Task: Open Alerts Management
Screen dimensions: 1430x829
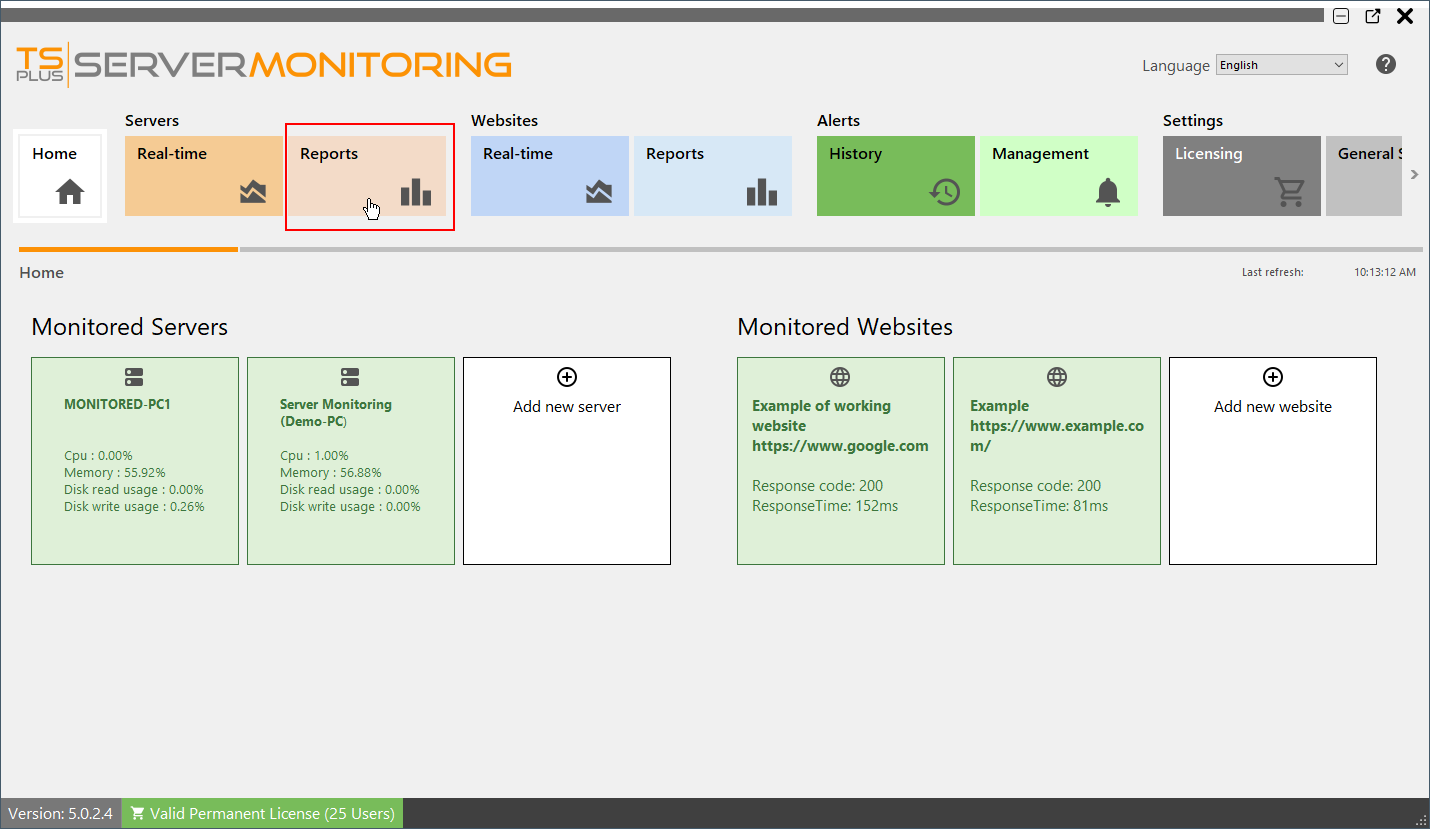Action: [1058, 176]
